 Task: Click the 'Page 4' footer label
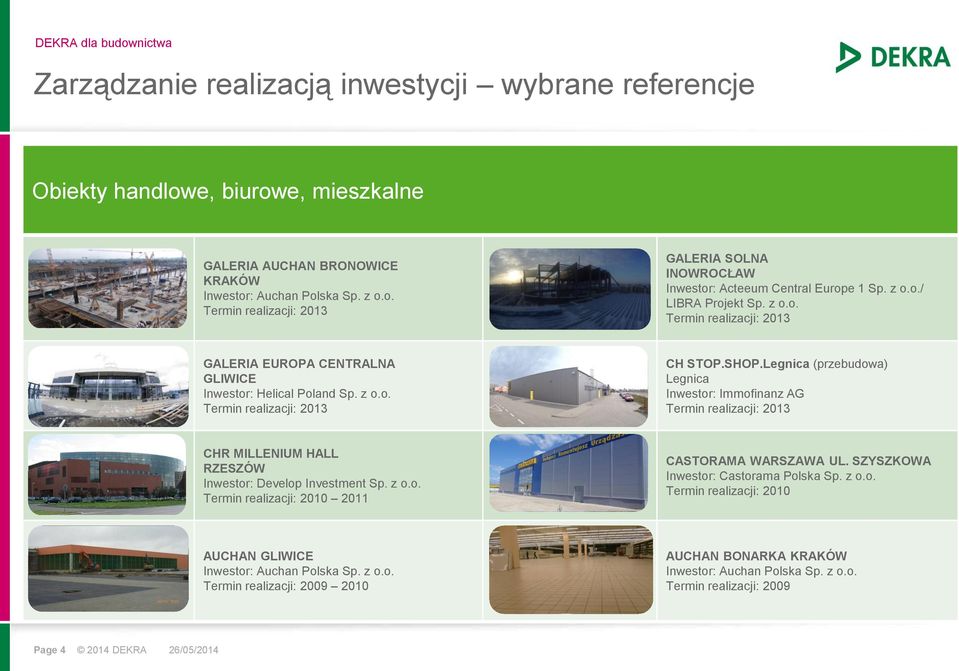click(50, 650)
